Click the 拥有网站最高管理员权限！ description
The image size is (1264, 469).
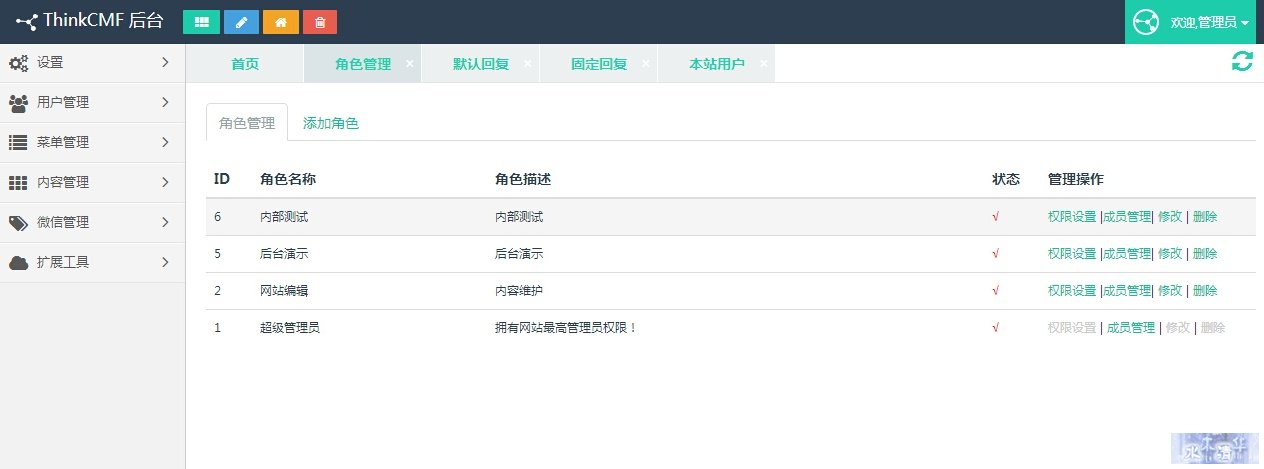(x=566, y=327)
